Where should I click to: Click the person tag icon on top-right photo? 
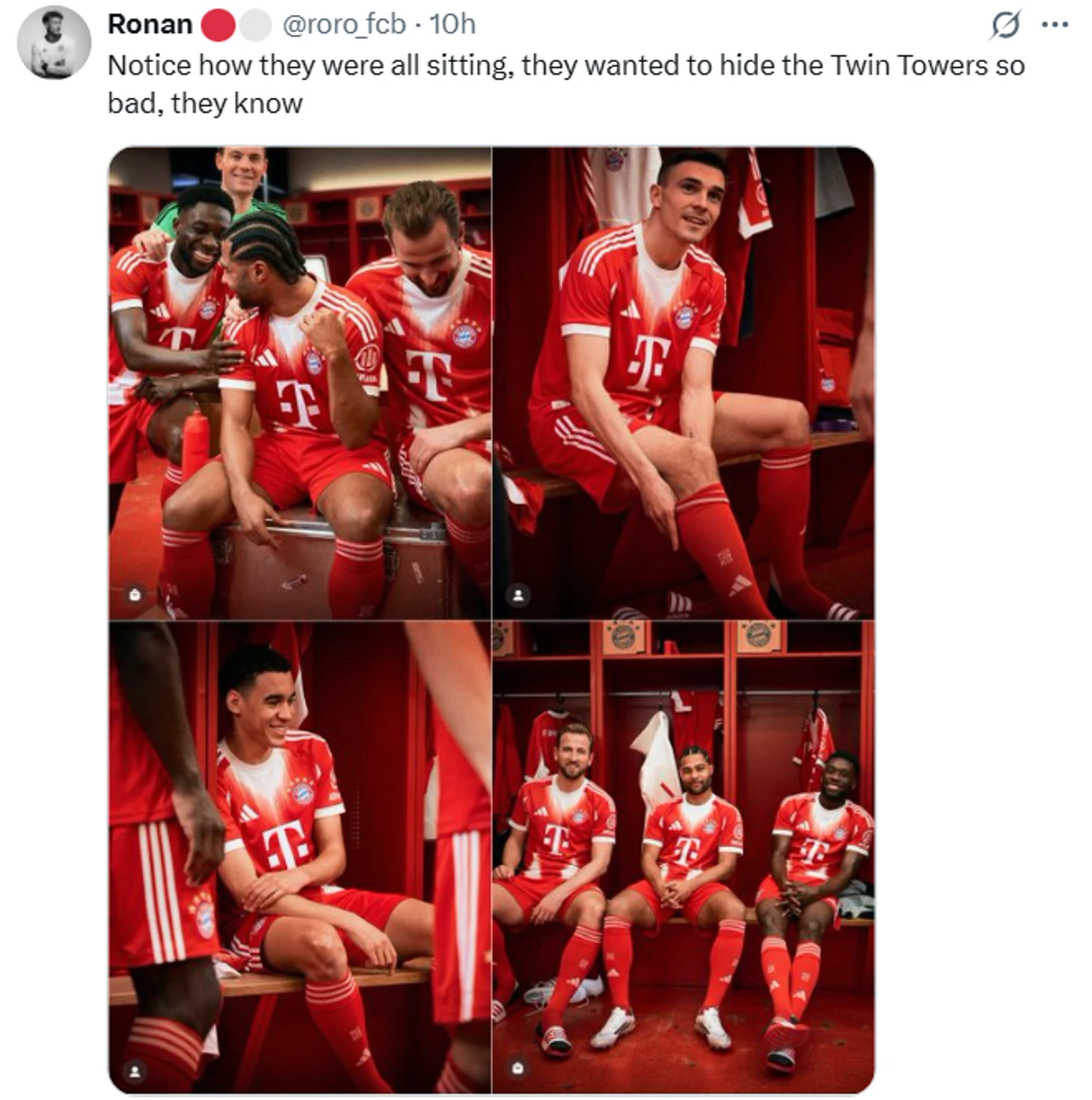point(518,594)
